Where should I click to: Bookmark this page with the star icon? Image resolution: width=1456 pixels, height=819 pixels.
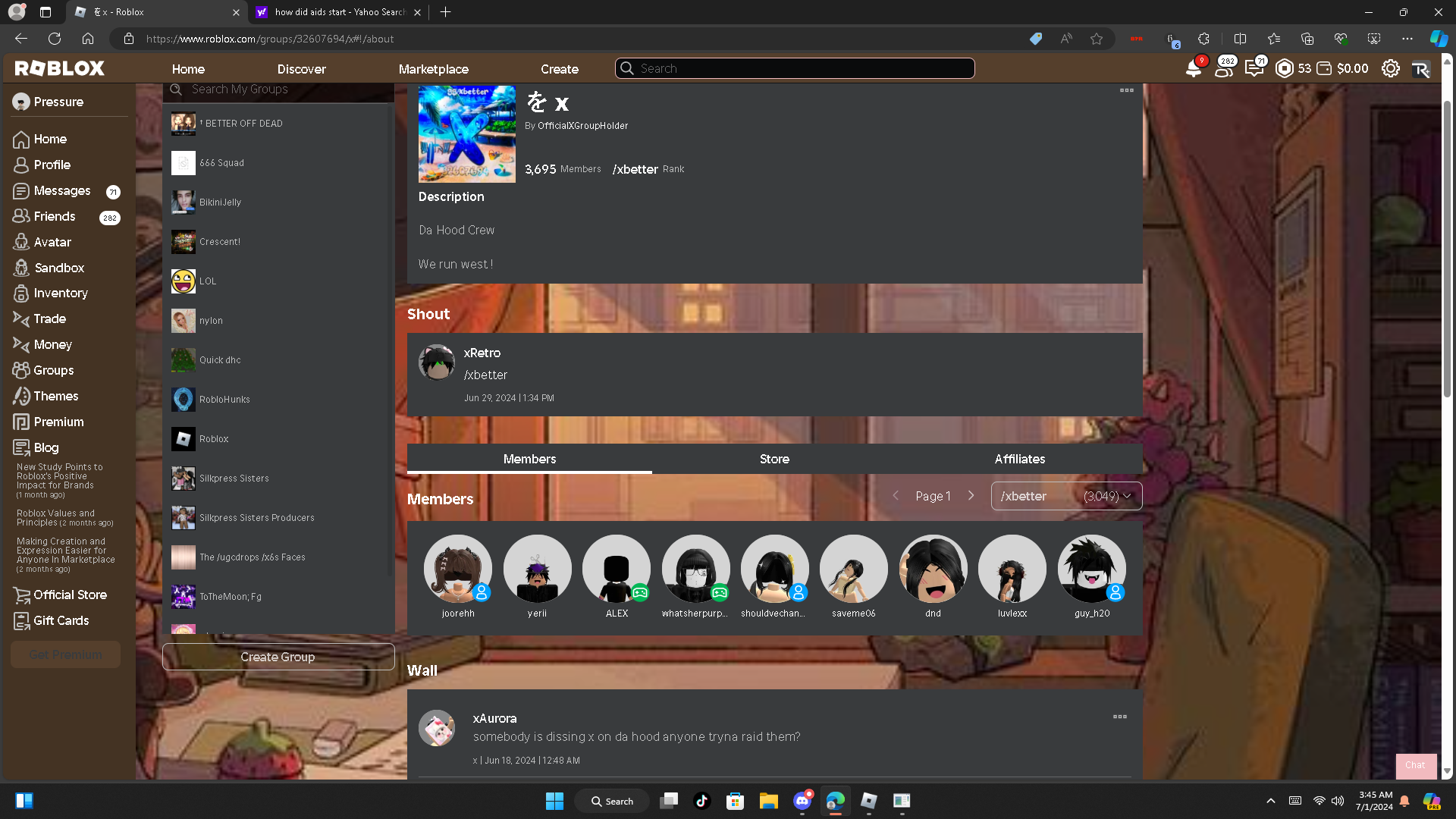[1097, 39]
